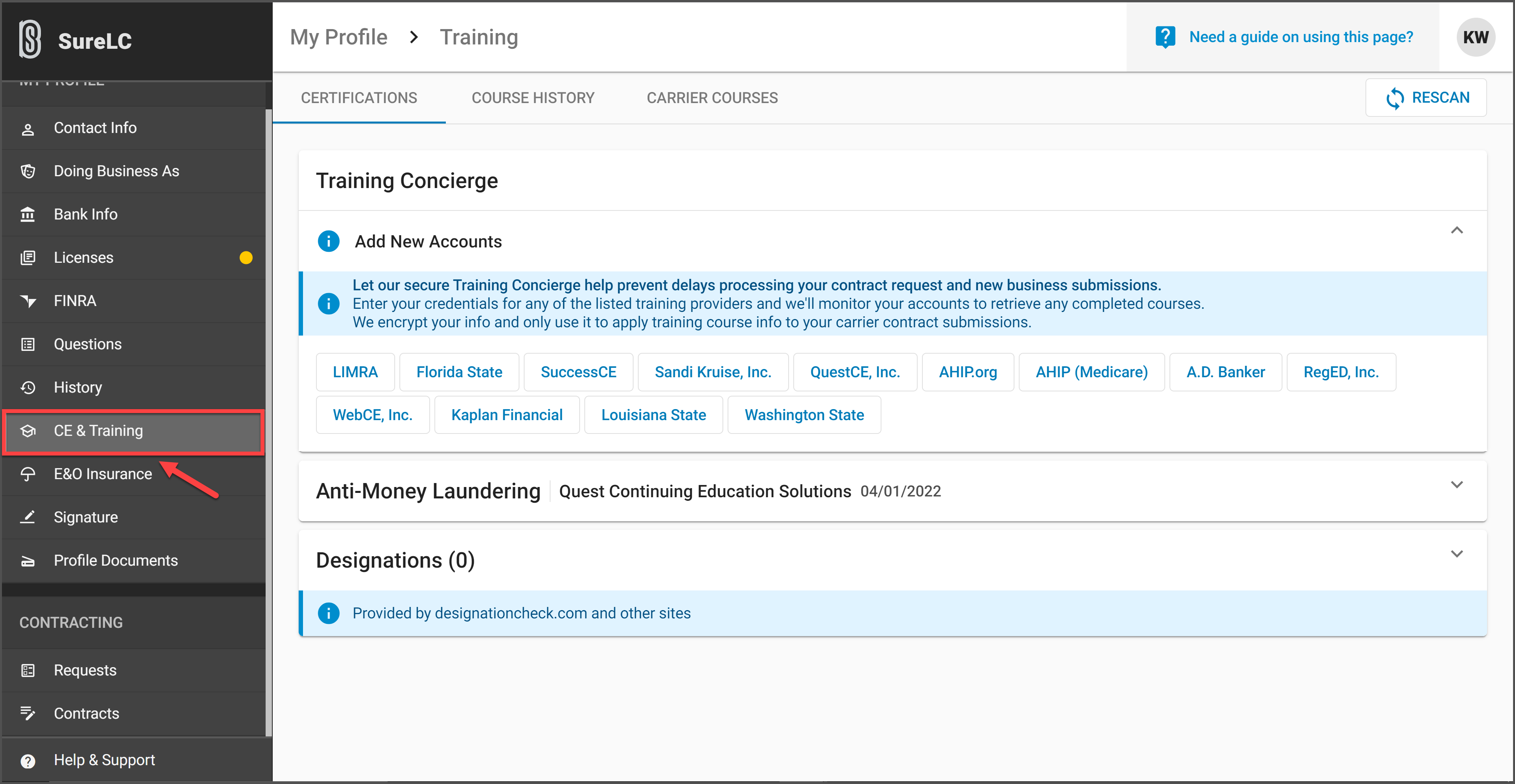This screenshot has height=784, width=1515.
Task: Add a Washington State account
Action: click(804, 415)
